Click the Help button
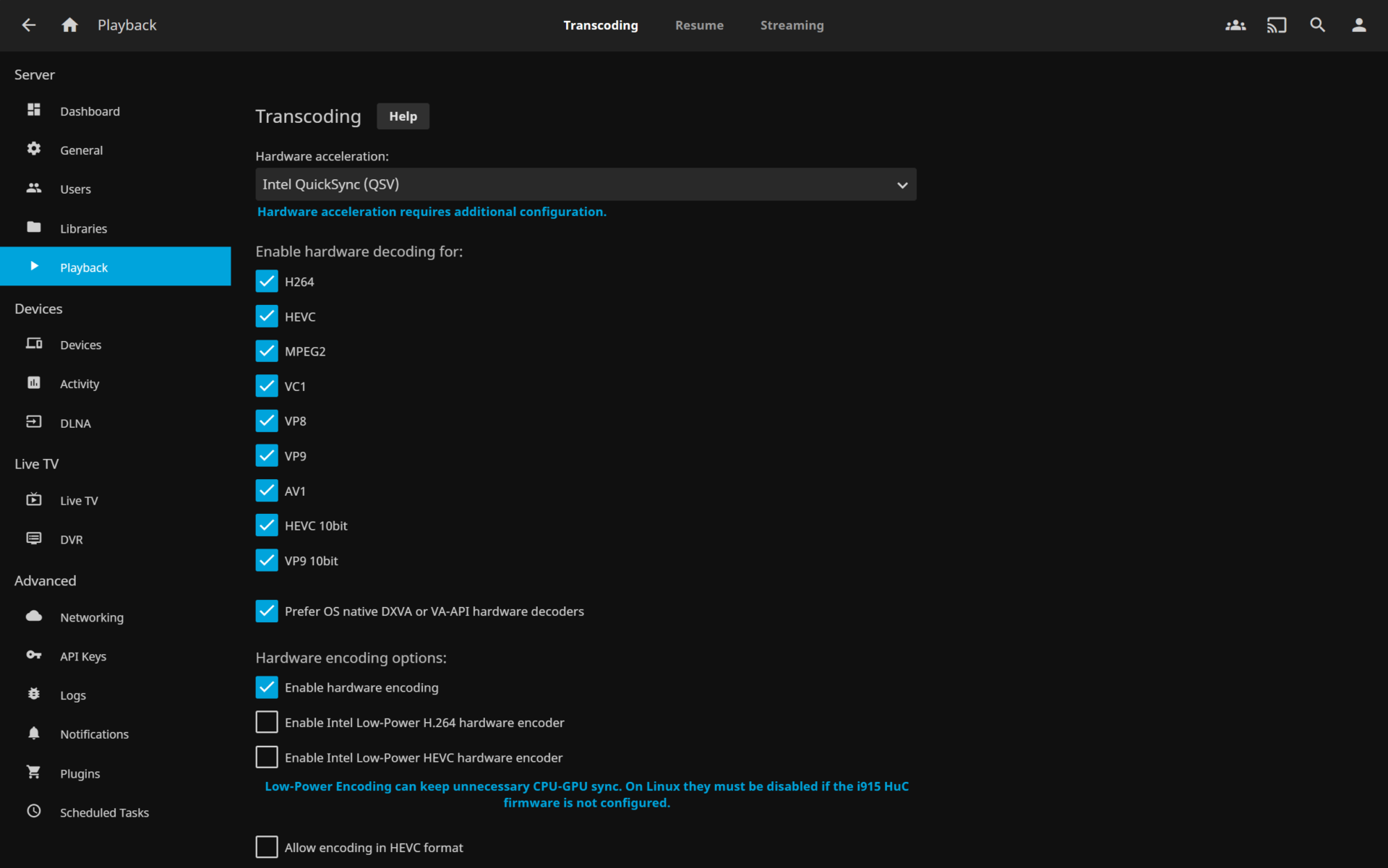This screenshot has height=868, width=1388. tap(402, 116)
